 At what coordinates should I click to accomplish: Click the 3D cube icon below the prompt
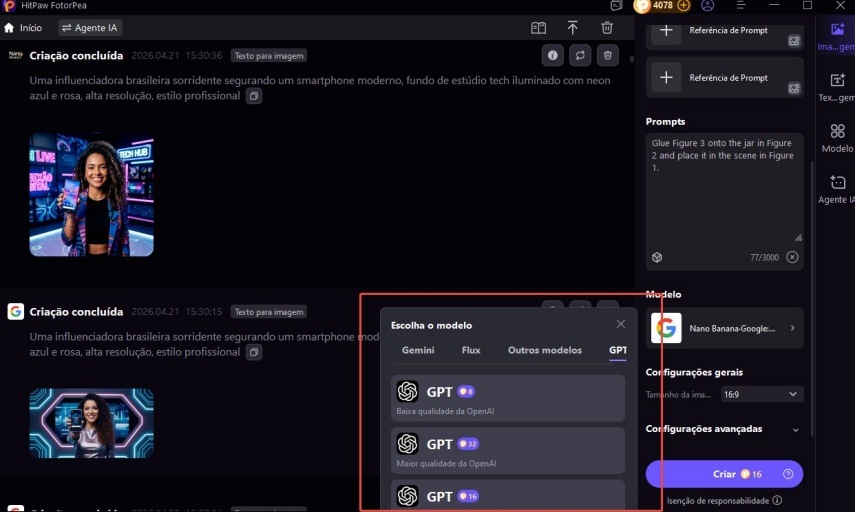657,257
